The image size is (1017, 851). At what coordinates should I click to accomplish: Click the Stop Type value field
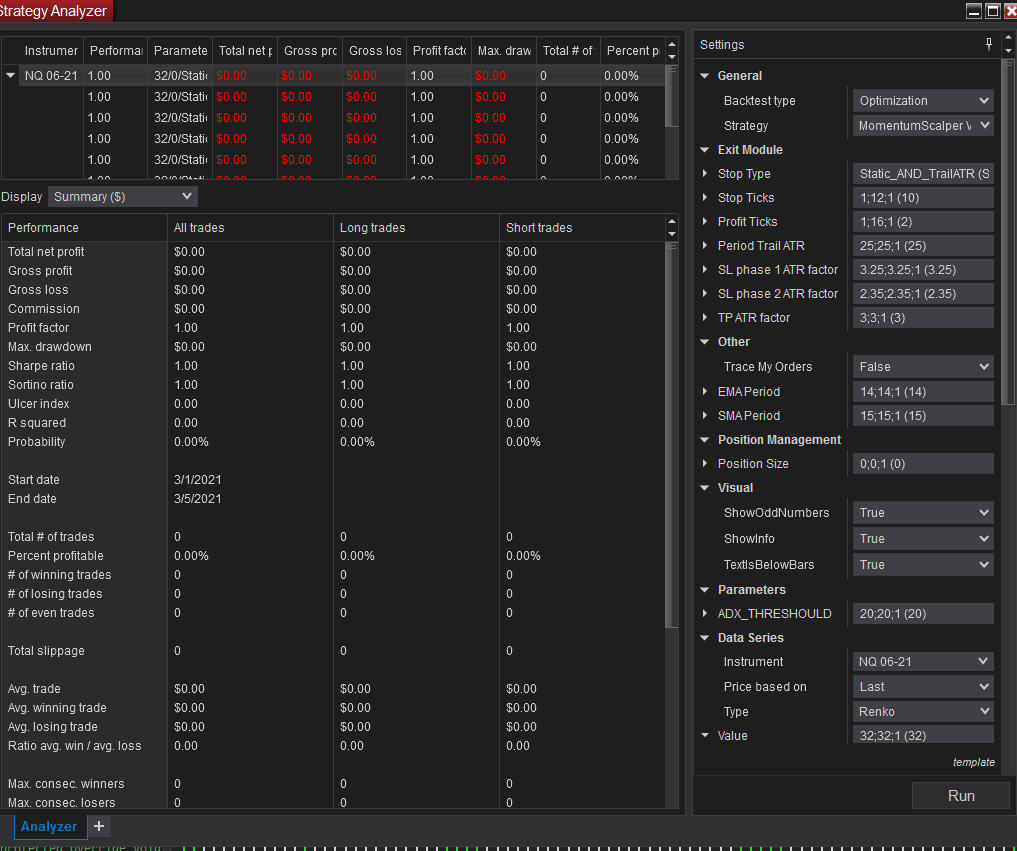coord(923,174)
